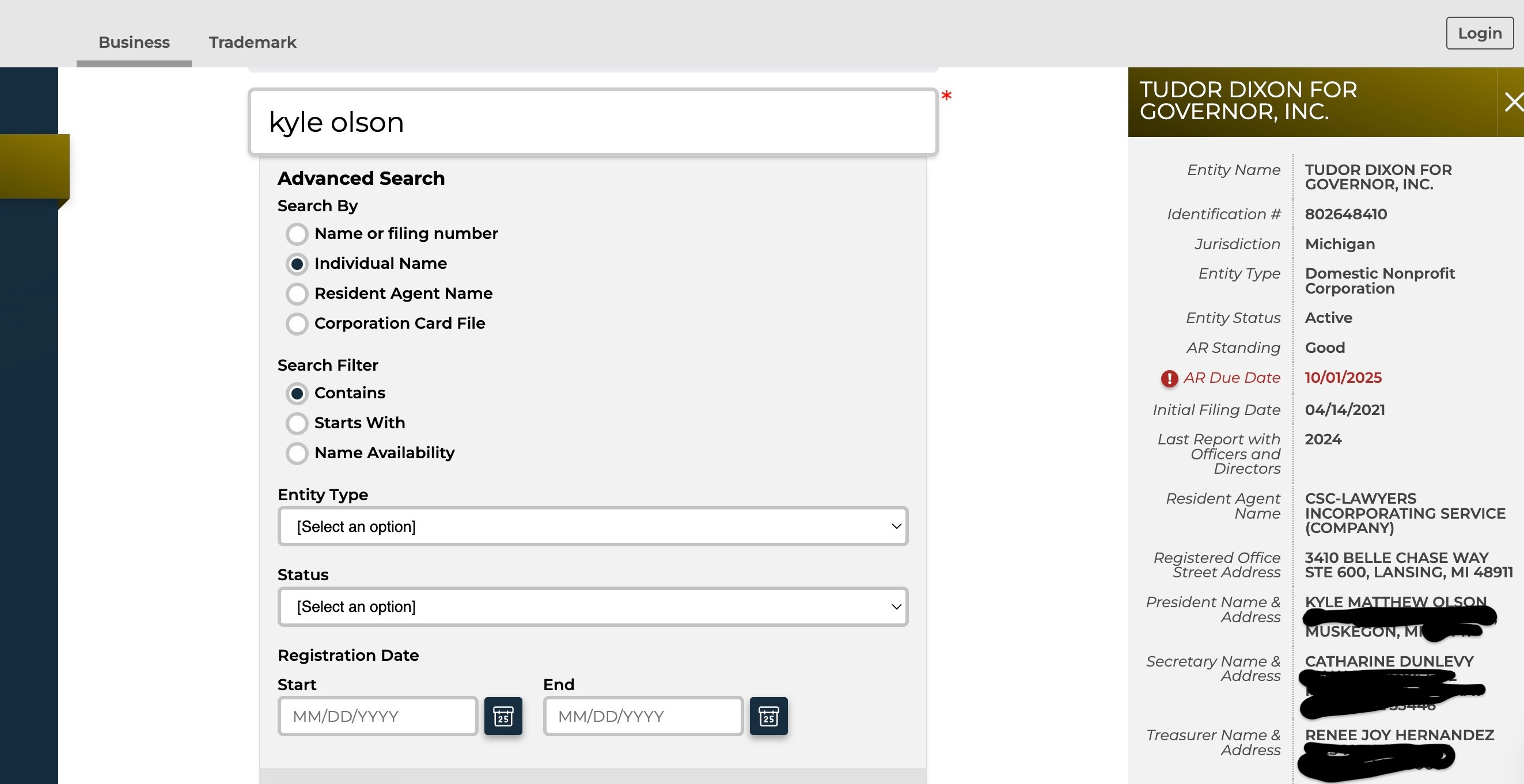The width and height of the screenshot is (1524, 784).
Task: Switch to the Business tab
Action: pyautogui.click(x=134, y=42)
